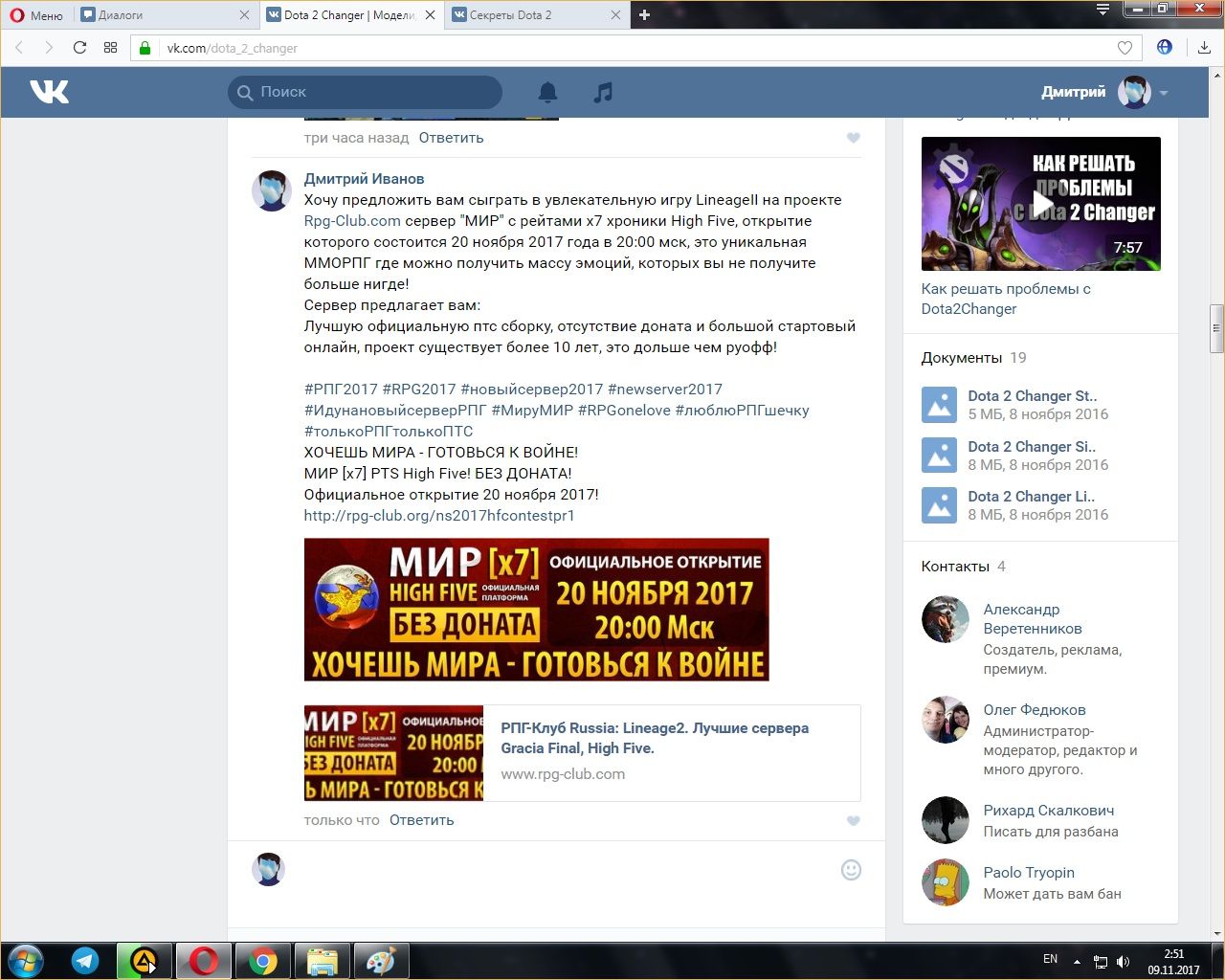Go back with the browser back arrow
The height and width of the screenshot is (980, 1225).
click(x=20, y=48)
